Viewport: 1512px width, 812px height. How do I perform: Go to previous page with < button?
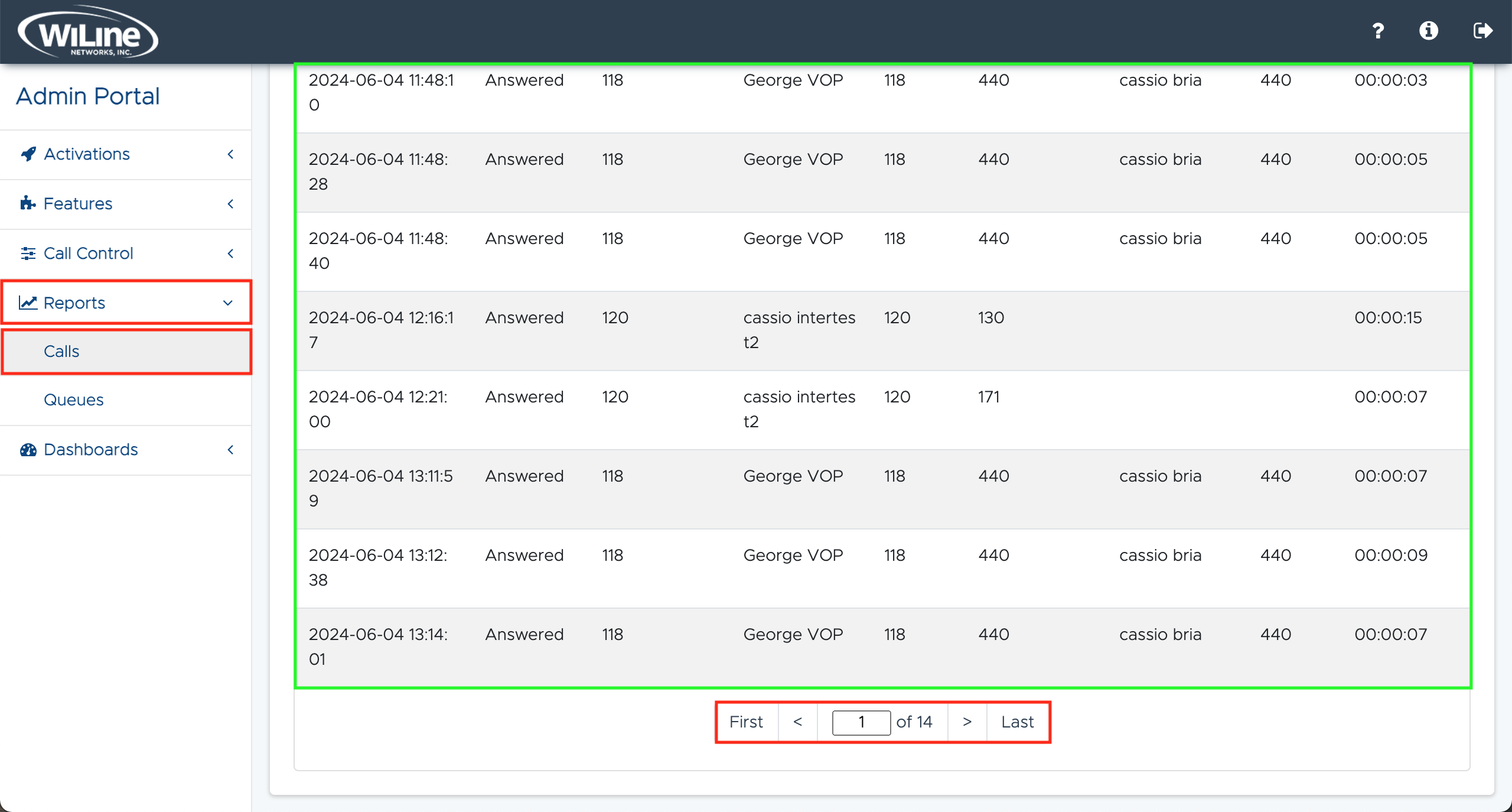(x=797, y=722)
